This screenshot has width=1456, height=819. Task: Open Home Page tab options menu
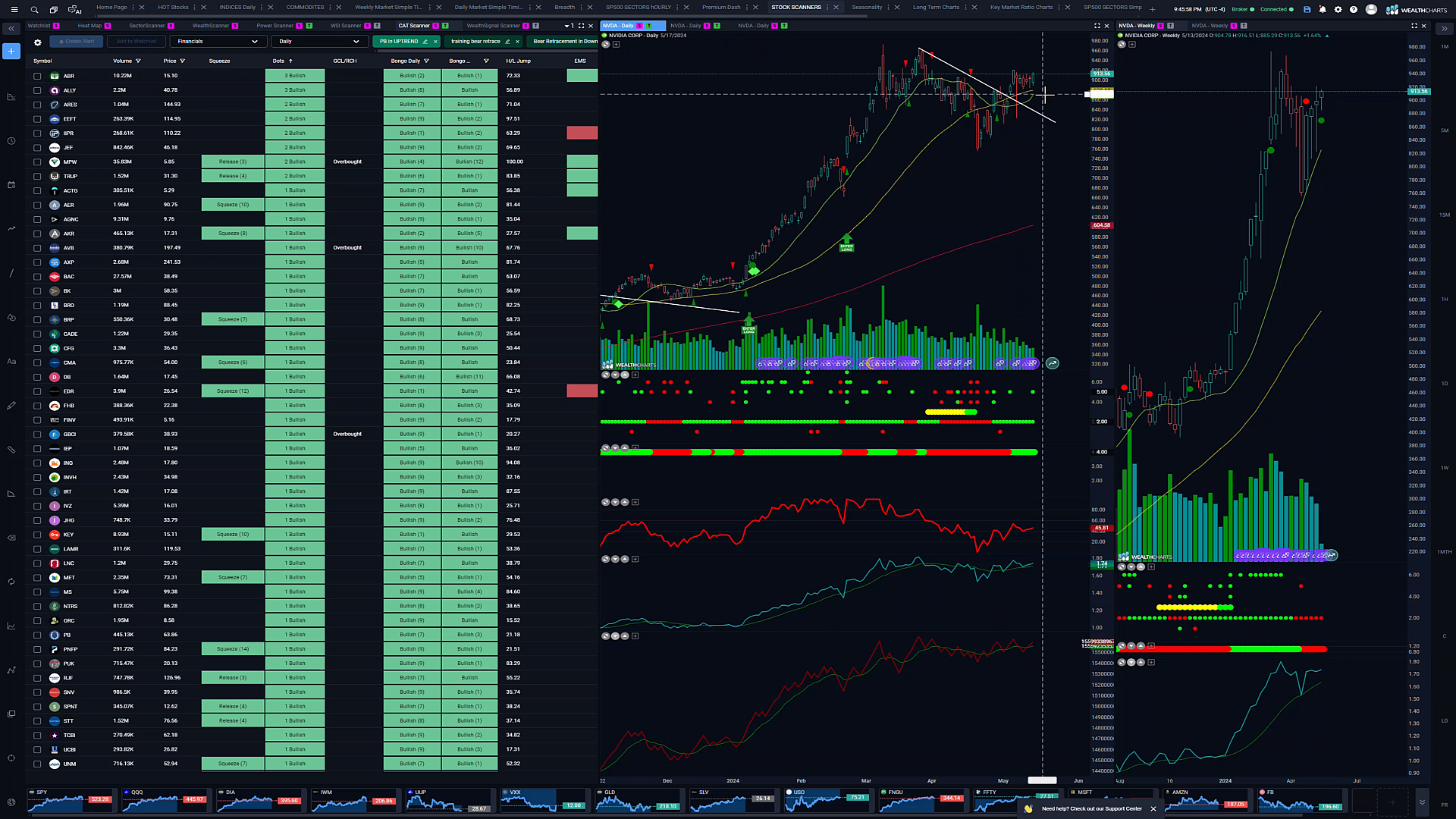[x=133, y=8]
